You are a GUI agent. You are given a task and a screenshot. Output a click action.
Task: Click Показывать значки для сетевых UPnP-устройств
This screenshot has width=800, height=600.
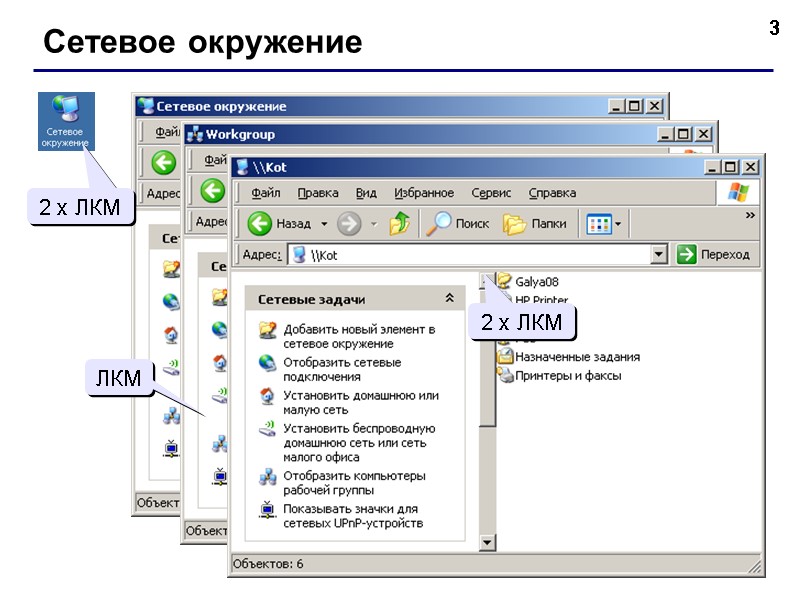pos(353,516)
